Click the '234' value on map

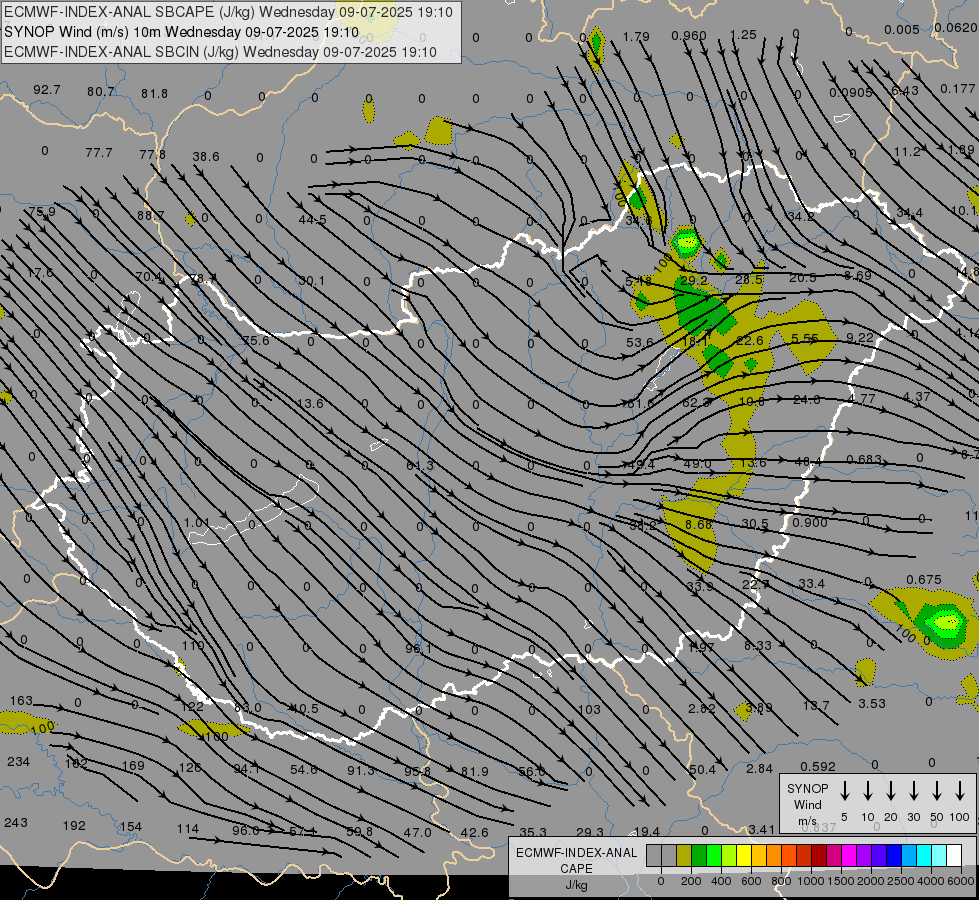tap(18, 761)
